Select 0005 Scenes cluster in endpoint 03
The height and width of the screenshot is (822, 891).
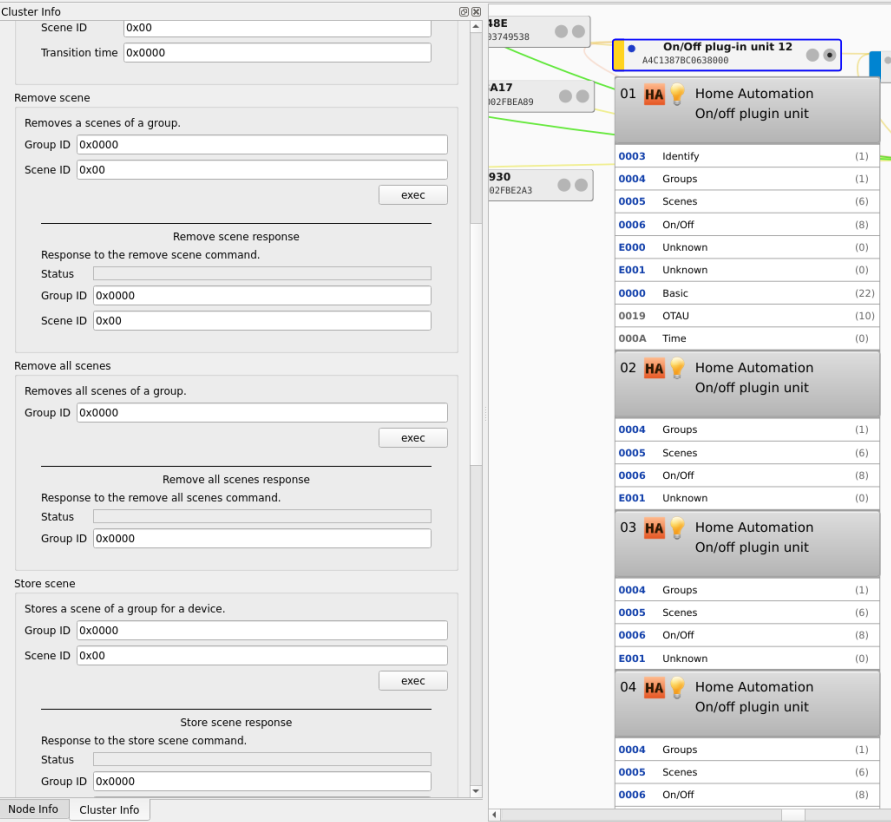747,613
